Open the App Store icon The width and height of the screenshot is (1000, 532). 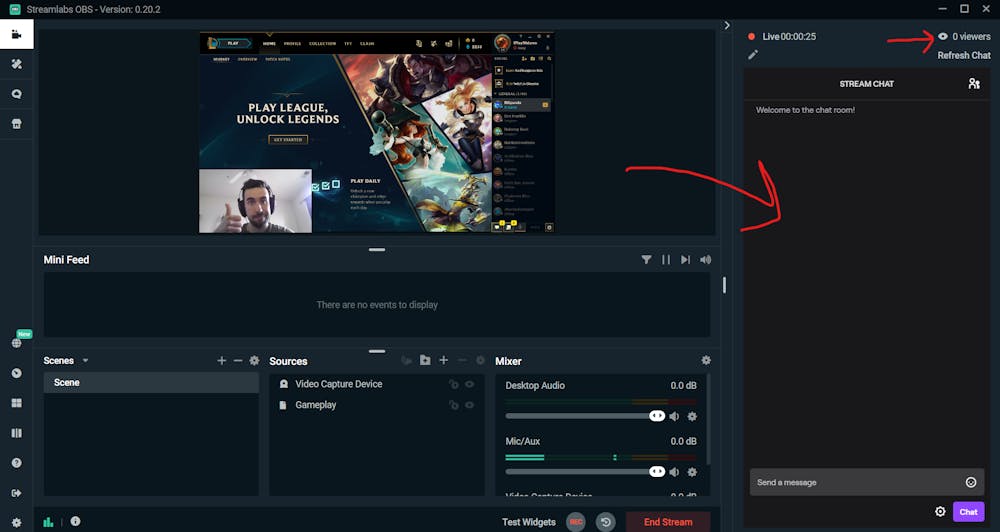17,124
